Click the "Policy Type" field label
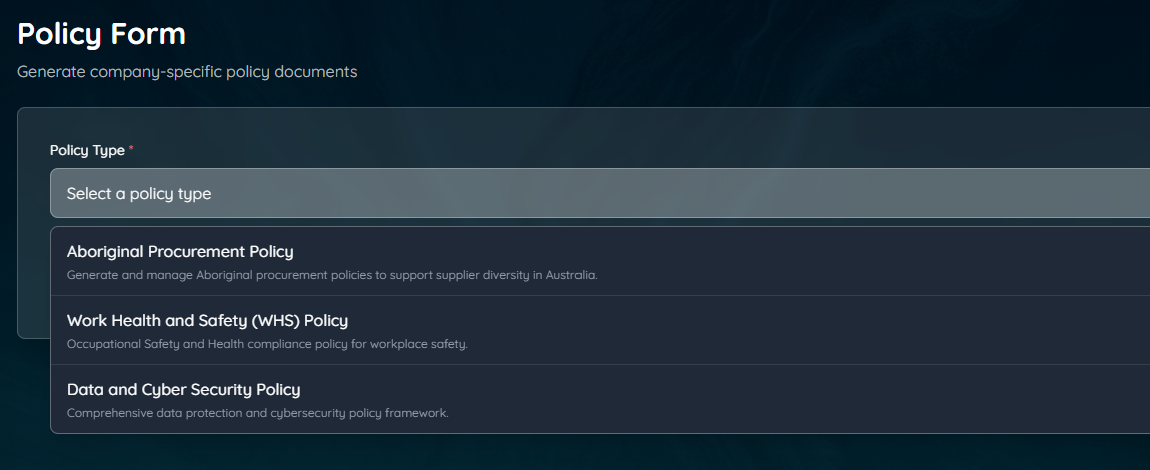 point(87,150)
